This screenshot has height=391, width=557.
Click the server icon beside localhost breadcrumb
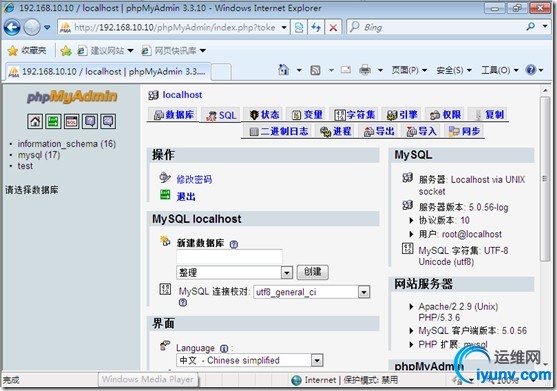click(153, 95)
